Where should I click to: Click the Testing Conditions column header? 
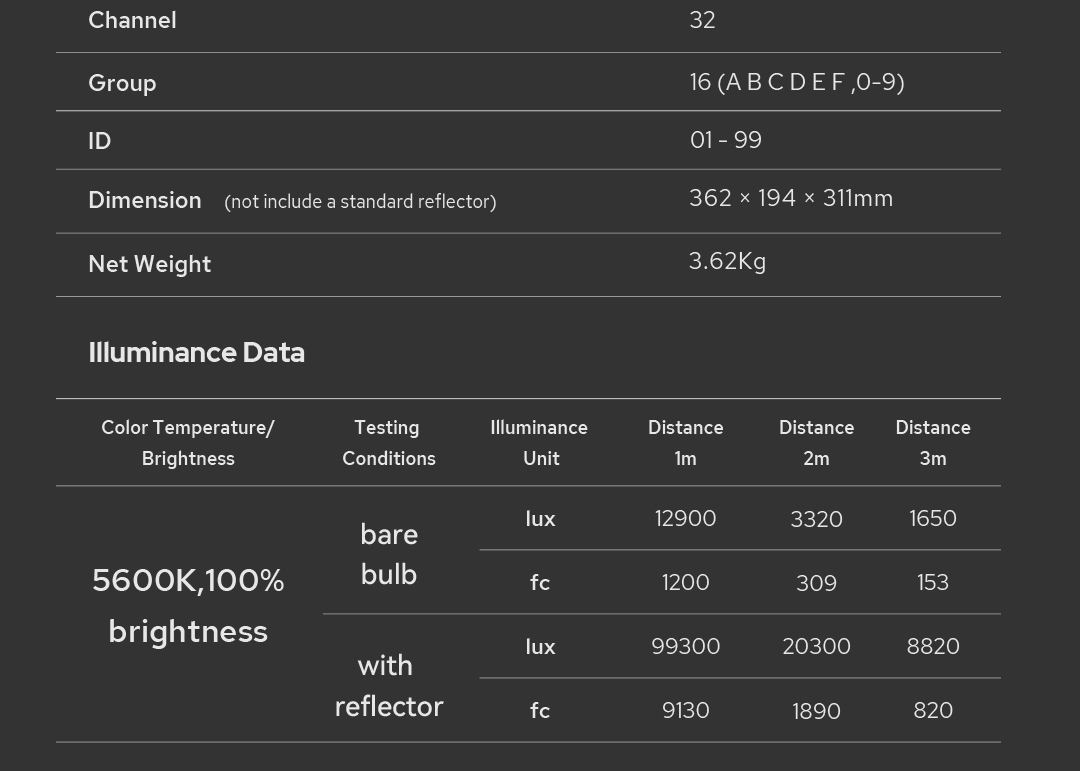(388, 442)
